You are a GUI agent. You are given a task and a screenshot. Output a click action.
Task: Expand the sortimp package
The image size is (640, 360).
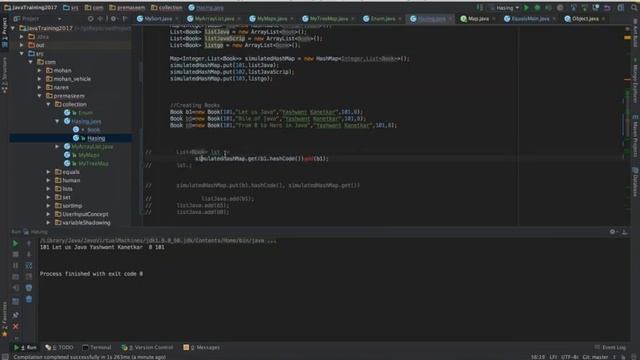[x=49, y=206]
